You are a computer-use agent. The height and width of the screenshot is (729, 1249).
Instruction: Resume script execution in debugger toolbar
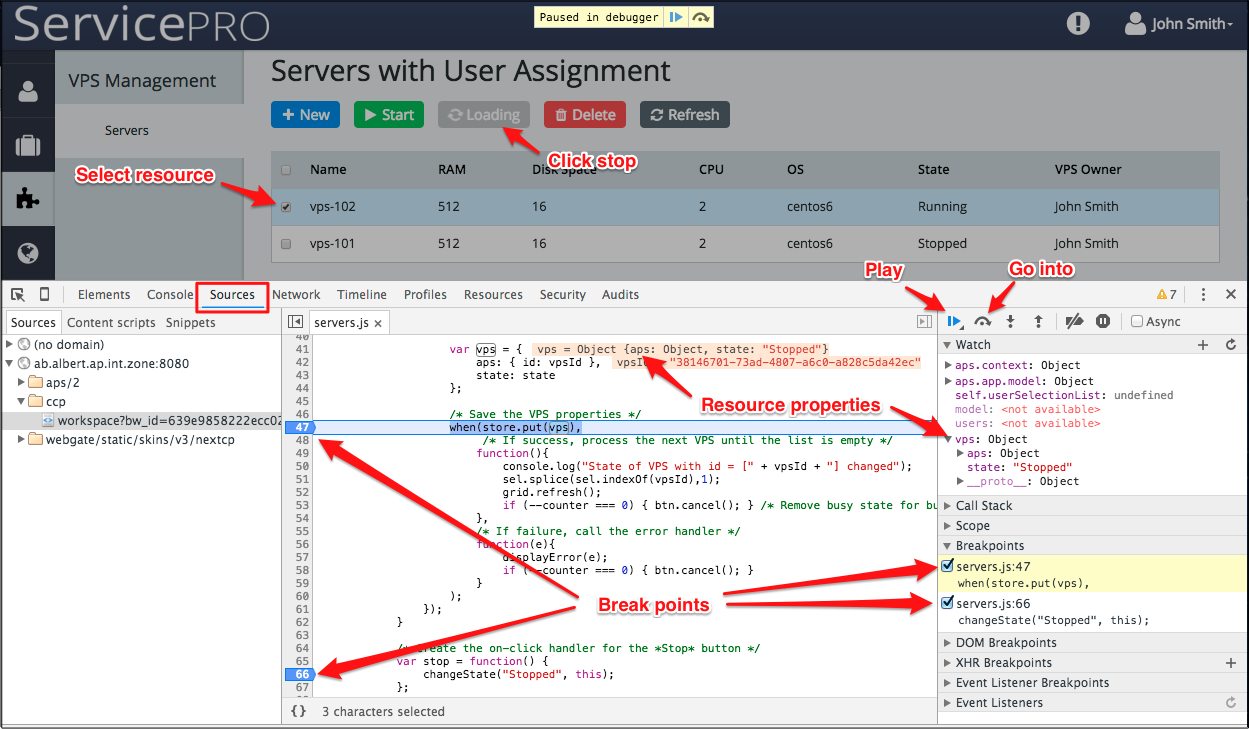(x=953, y=322)
